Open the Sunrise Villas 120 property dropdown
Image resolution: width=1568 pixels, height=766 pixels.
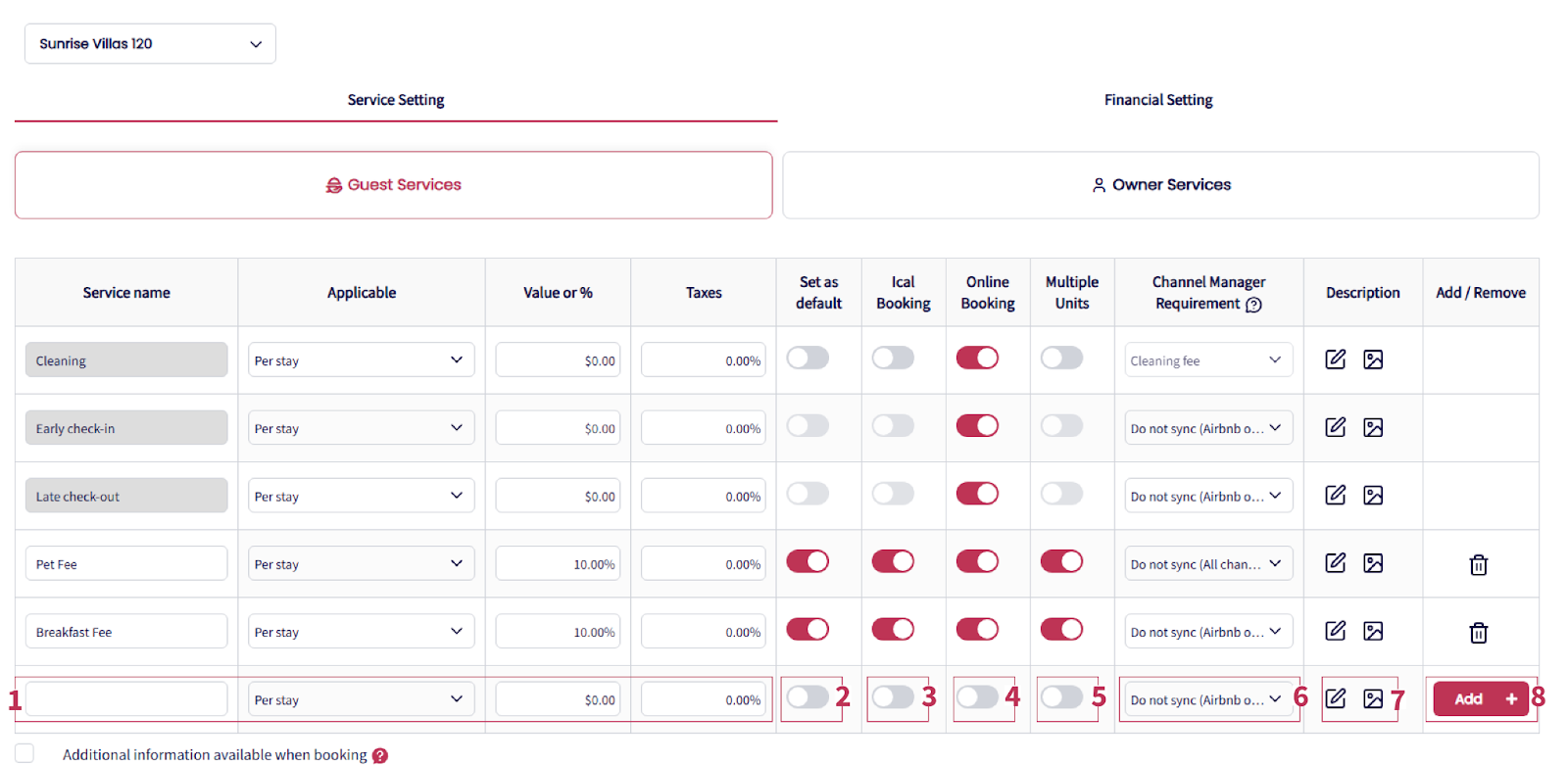150,44
